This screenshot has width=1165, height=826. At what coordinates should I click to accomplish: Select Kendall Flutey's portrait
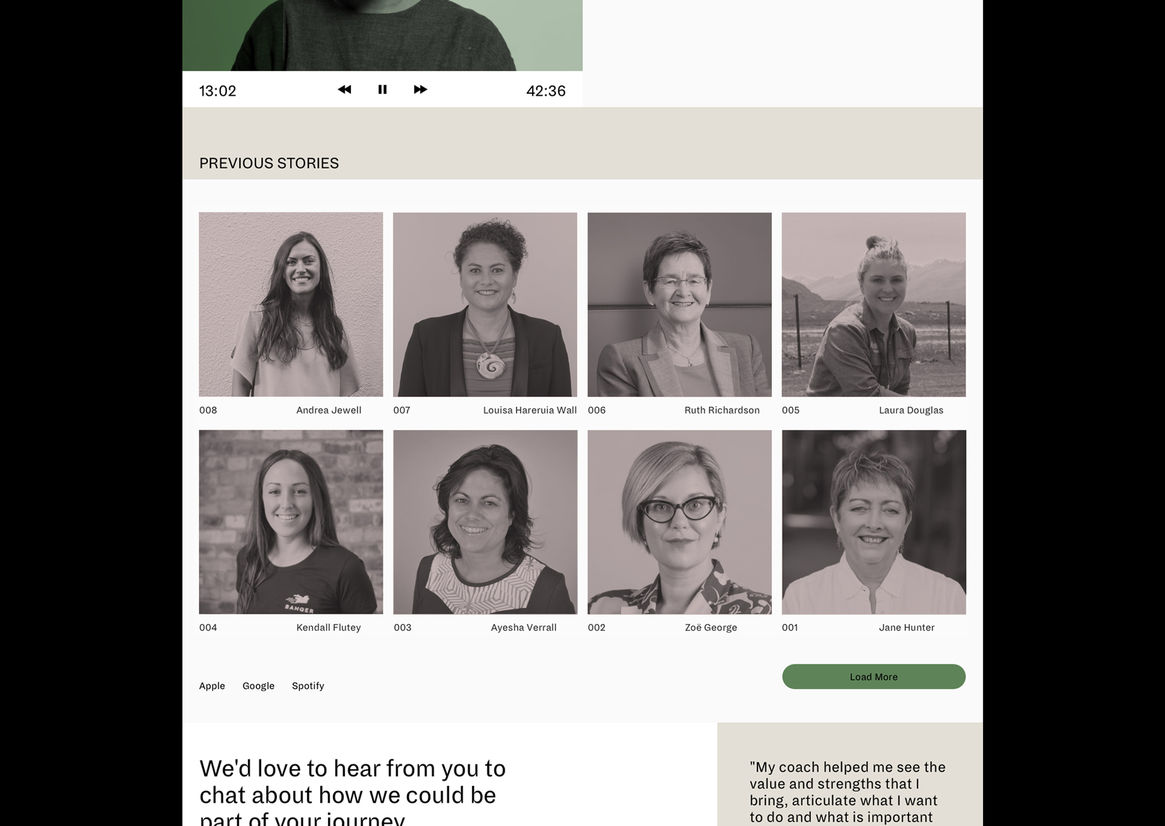(x=291, y=522)
